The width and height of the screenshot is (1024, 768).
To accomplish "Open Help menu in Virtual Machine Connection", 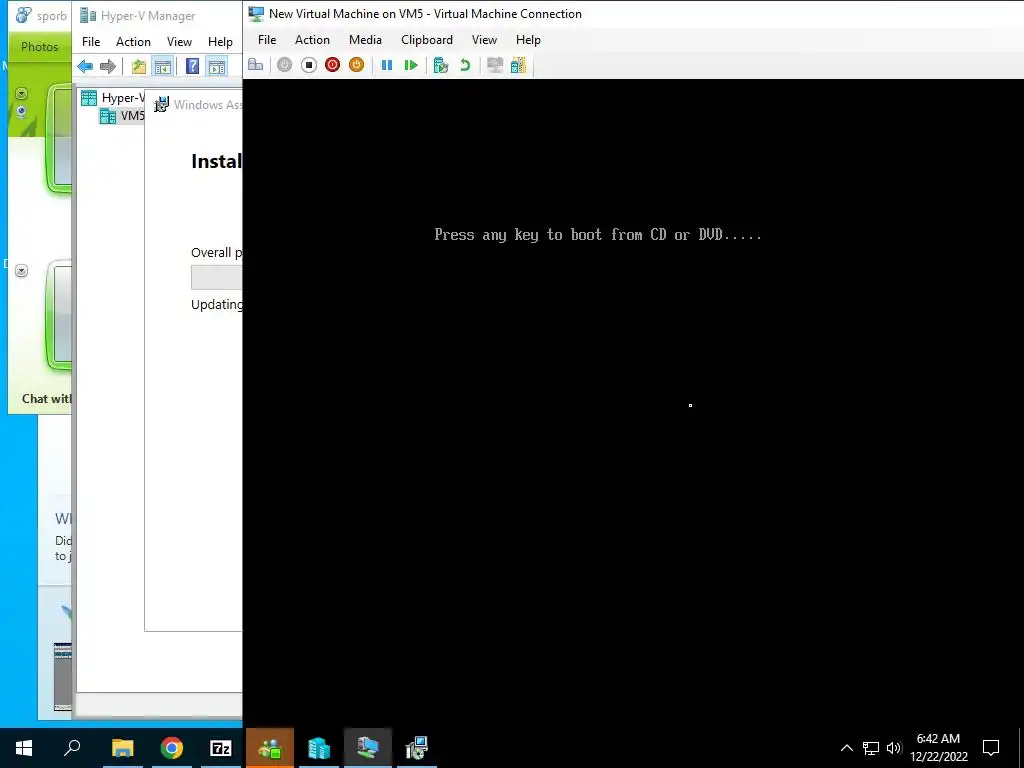I will pyautogui.click(x=528, y=40).
